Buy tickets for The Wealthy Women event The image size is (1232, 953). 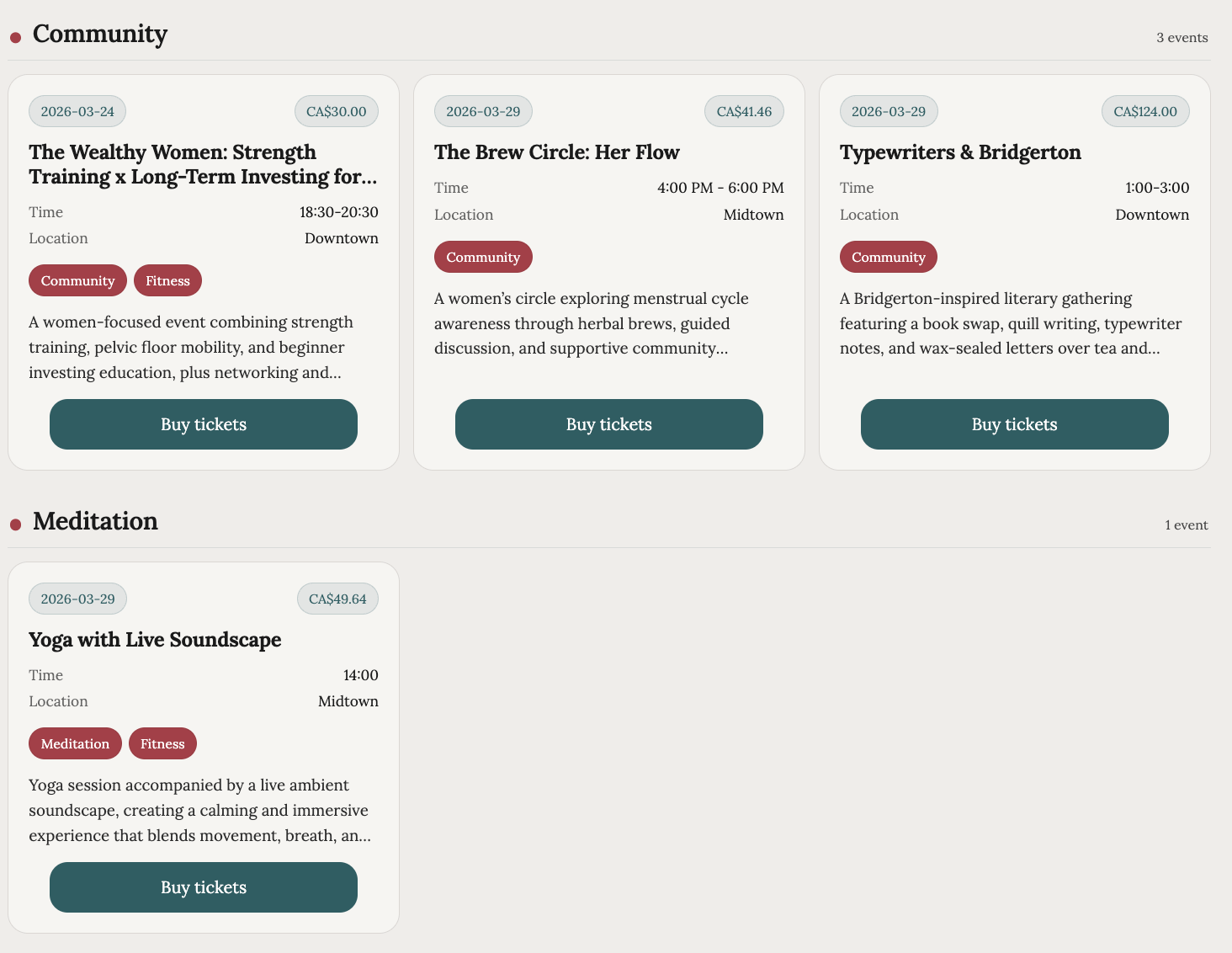tap(204, 424)
